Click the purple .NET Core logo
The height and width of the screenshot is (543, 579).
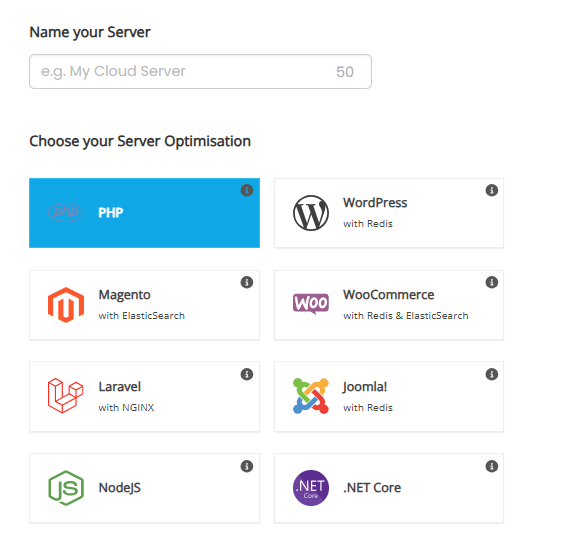pyautogui.click(x=311, y=488)
